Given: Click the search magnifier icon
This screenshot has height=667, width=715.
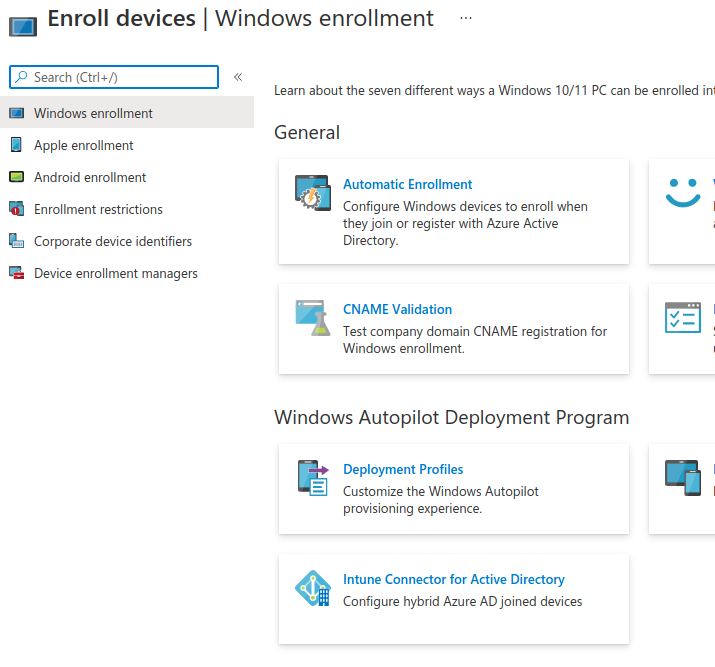Looking at the screenshot, I should [21, 77].
